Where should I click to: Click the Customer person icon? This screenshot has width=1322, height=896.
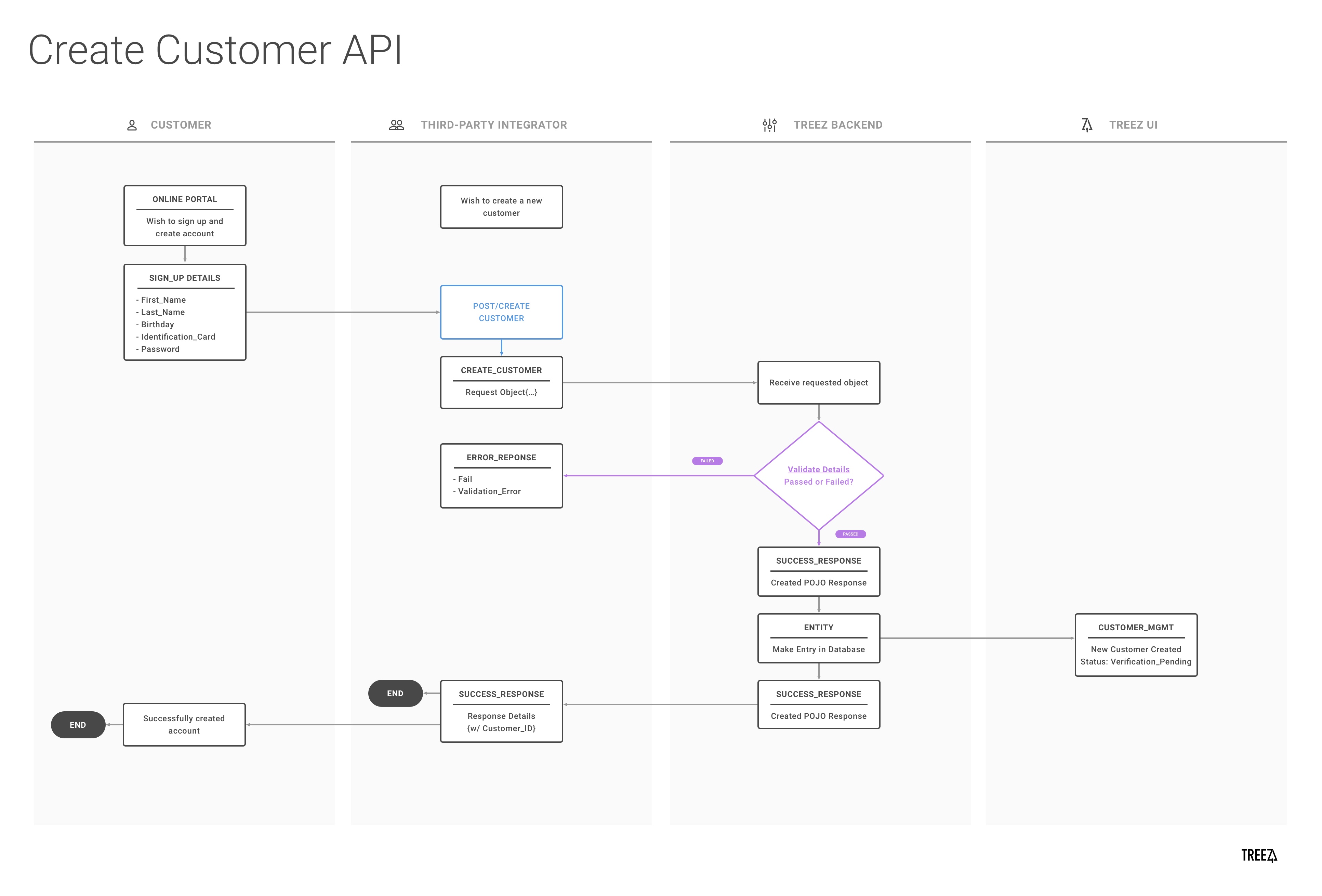132,125
